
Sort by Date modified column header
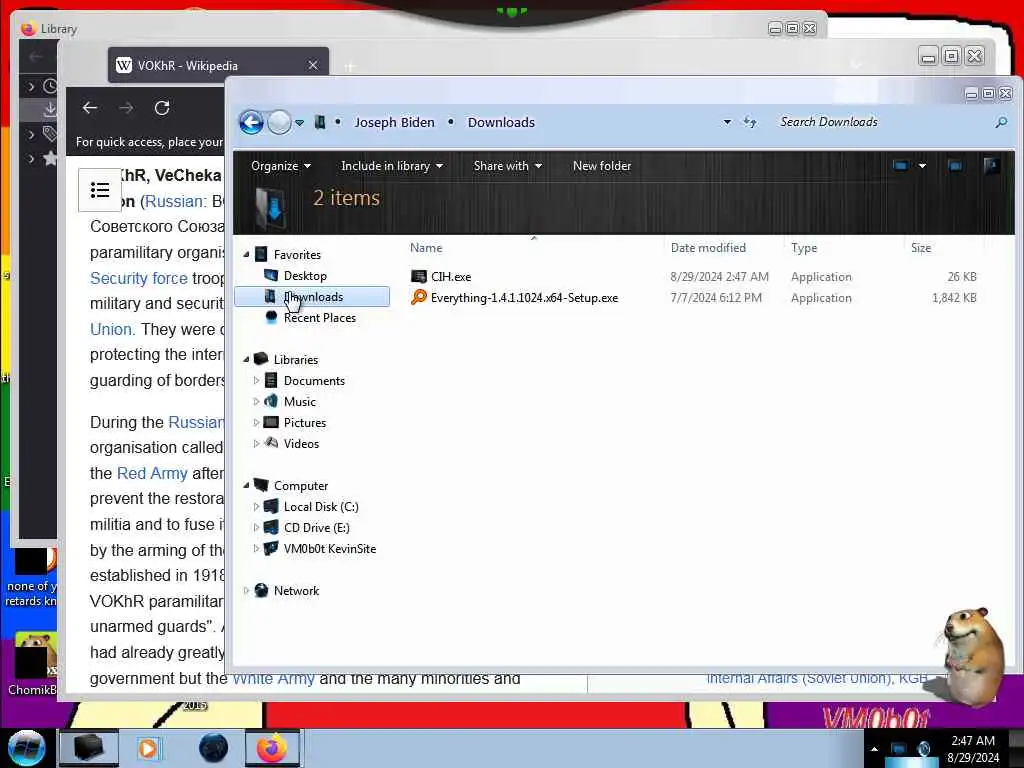[708, 248]
